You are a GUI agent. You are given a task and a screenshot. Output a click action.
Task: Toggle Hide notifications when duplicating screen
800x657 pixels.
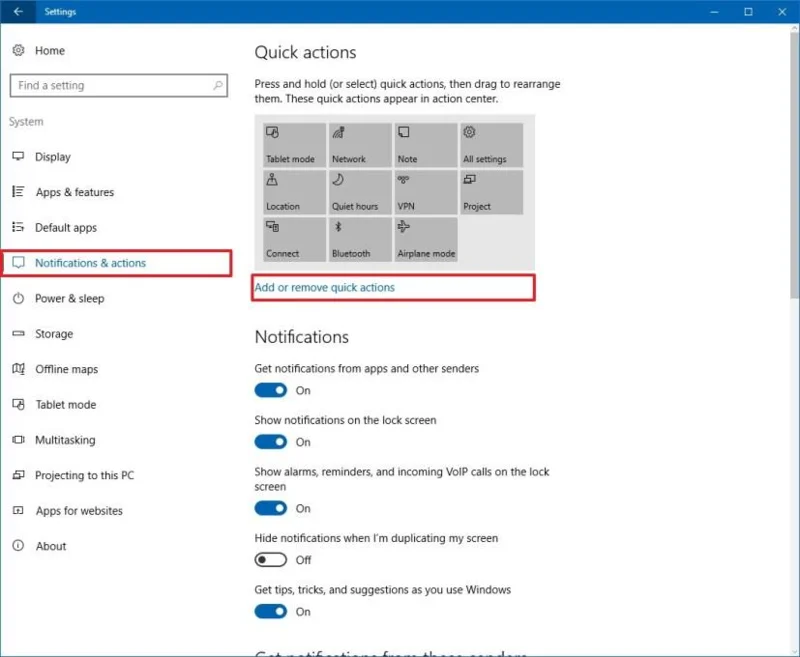click(270, 560)
